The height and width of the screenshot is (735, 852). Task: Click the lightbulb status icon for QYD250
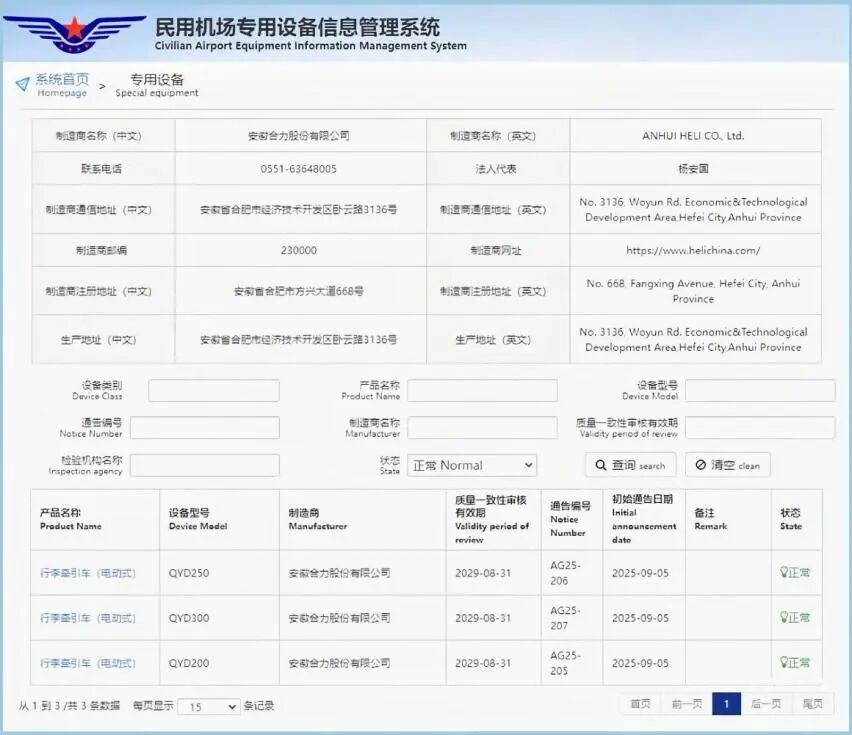[x=784, y=573]
